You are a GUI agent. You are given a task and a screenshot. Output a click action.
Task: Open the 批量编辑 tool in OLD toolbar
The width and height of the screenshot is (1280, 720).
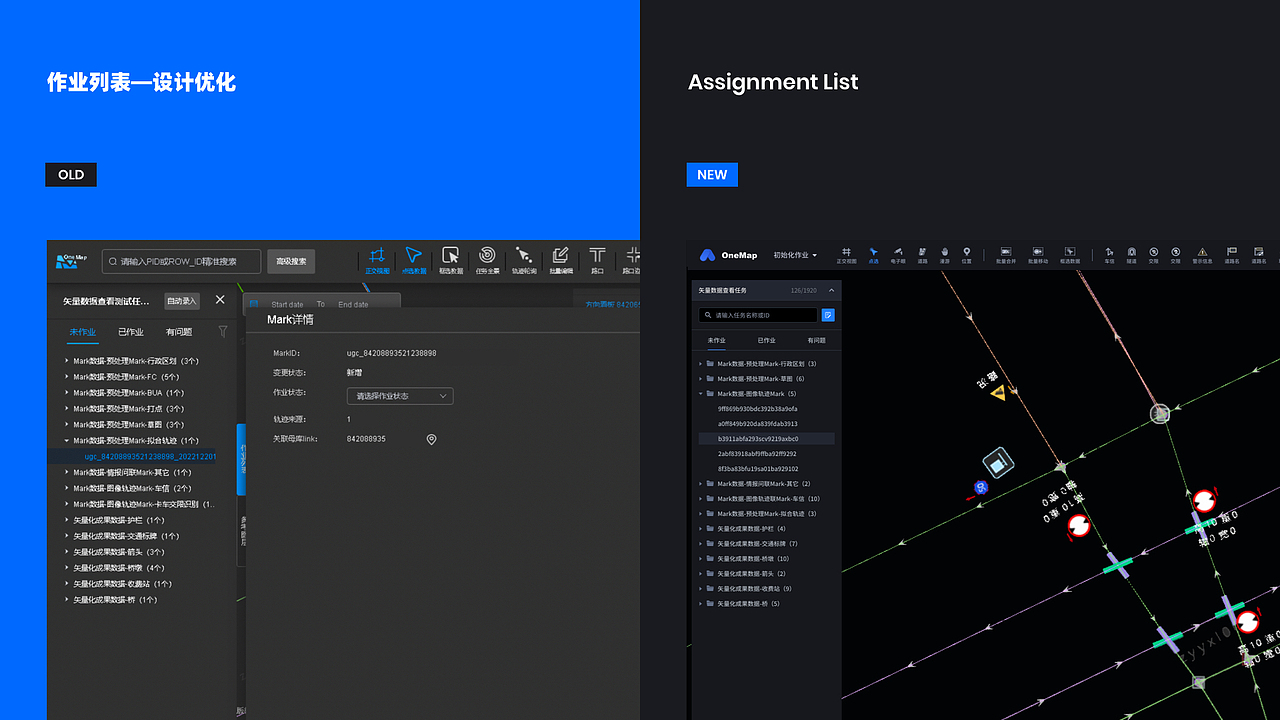tap(560, 260)
